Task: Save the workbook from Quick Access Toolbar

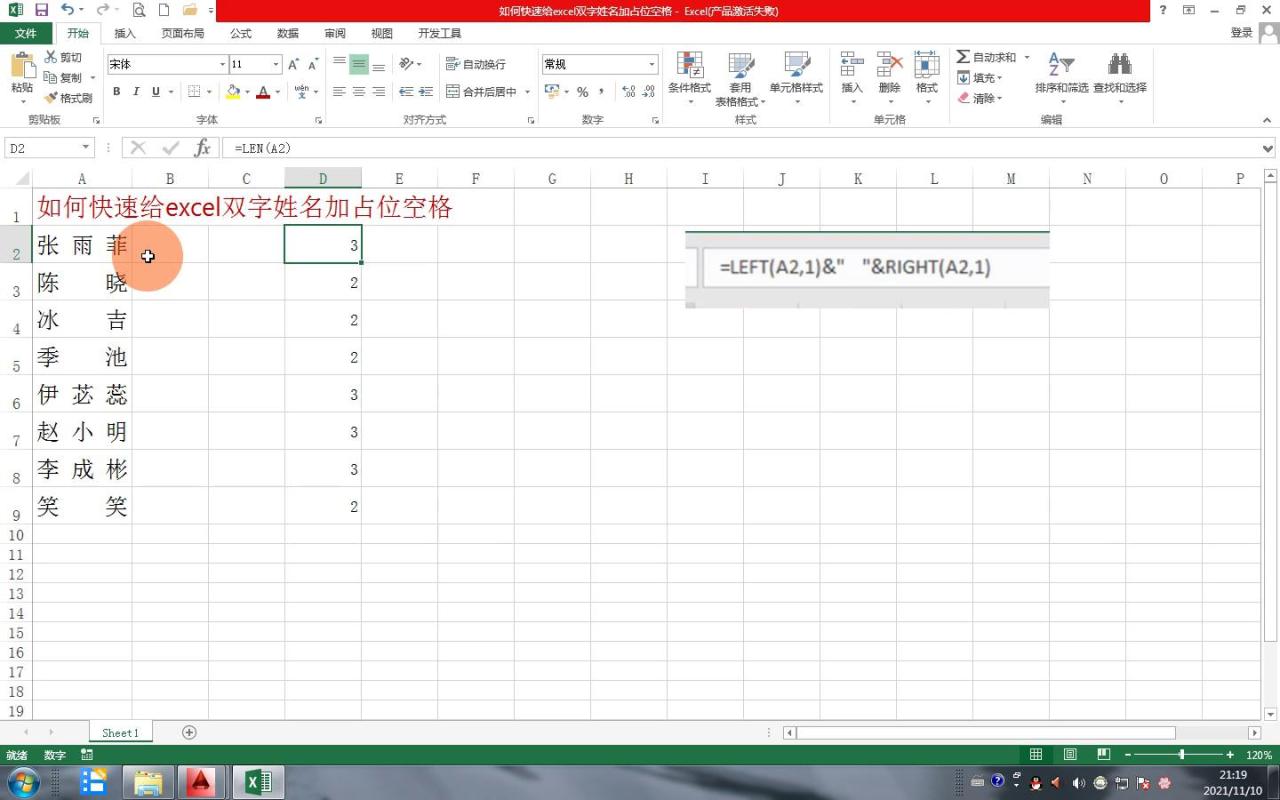Action: click(x=41, y=10)
